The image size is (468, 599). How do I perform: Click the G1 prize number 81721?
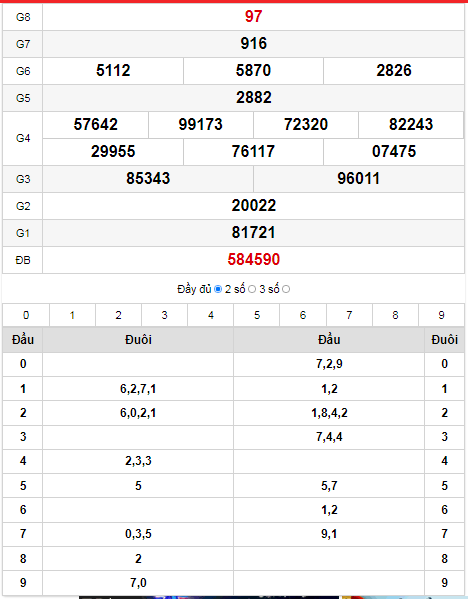pyautogui.click(x=254, y=233)
